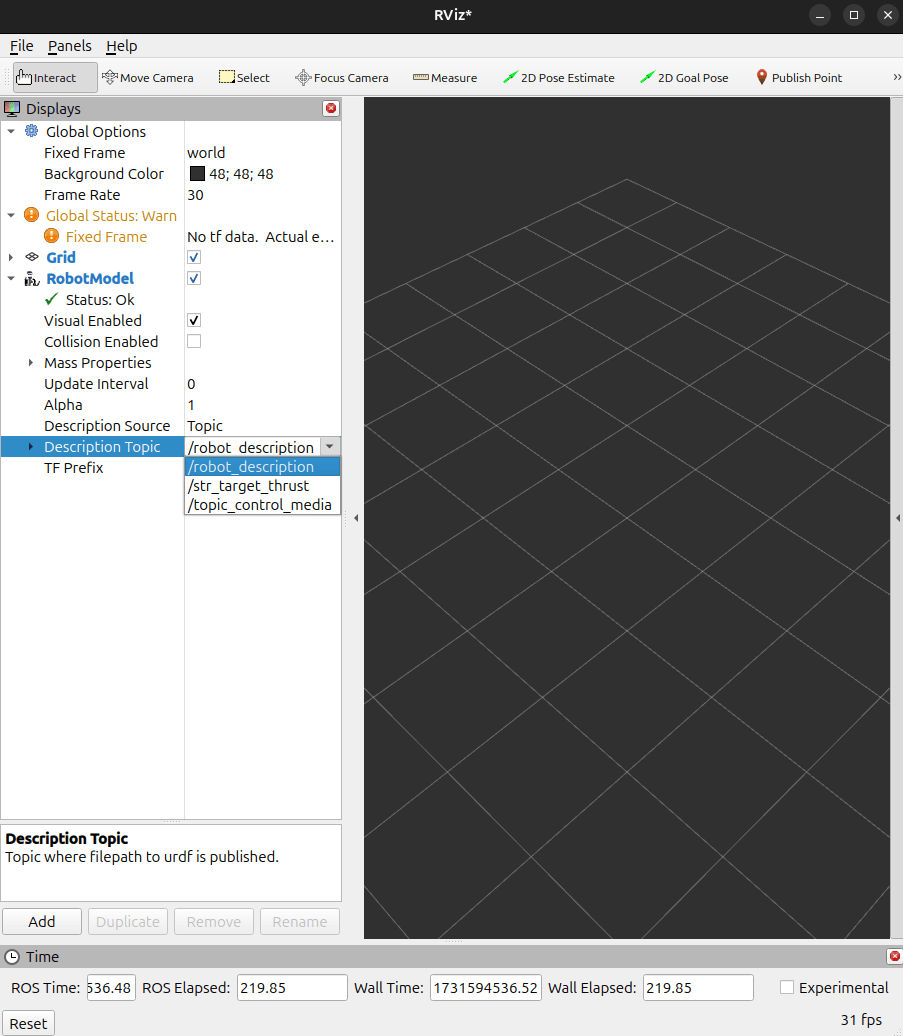Click the Displays panel monitor icon

click(x=12, y=108)
